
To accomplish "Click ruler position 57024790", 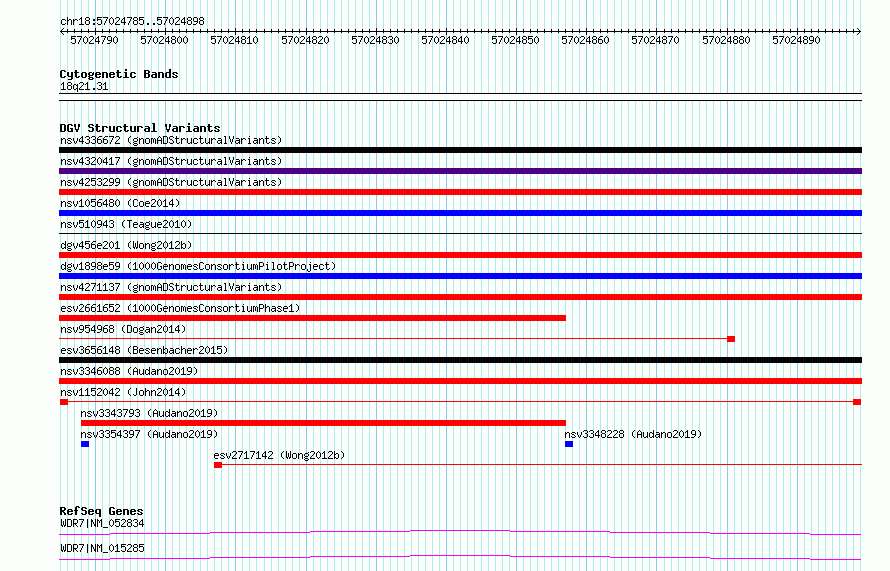I will coord(94,40).
